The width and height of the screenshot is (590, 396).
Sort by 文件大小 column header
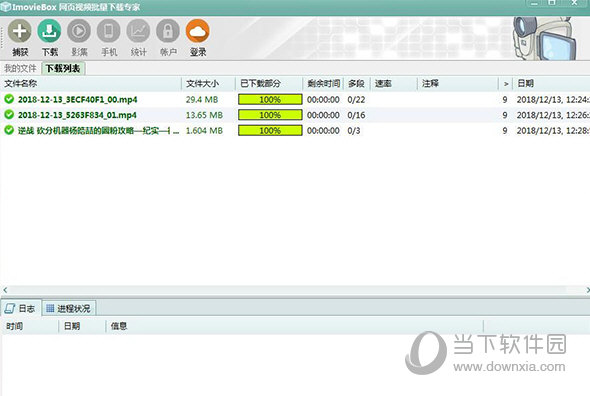point(209,84)
